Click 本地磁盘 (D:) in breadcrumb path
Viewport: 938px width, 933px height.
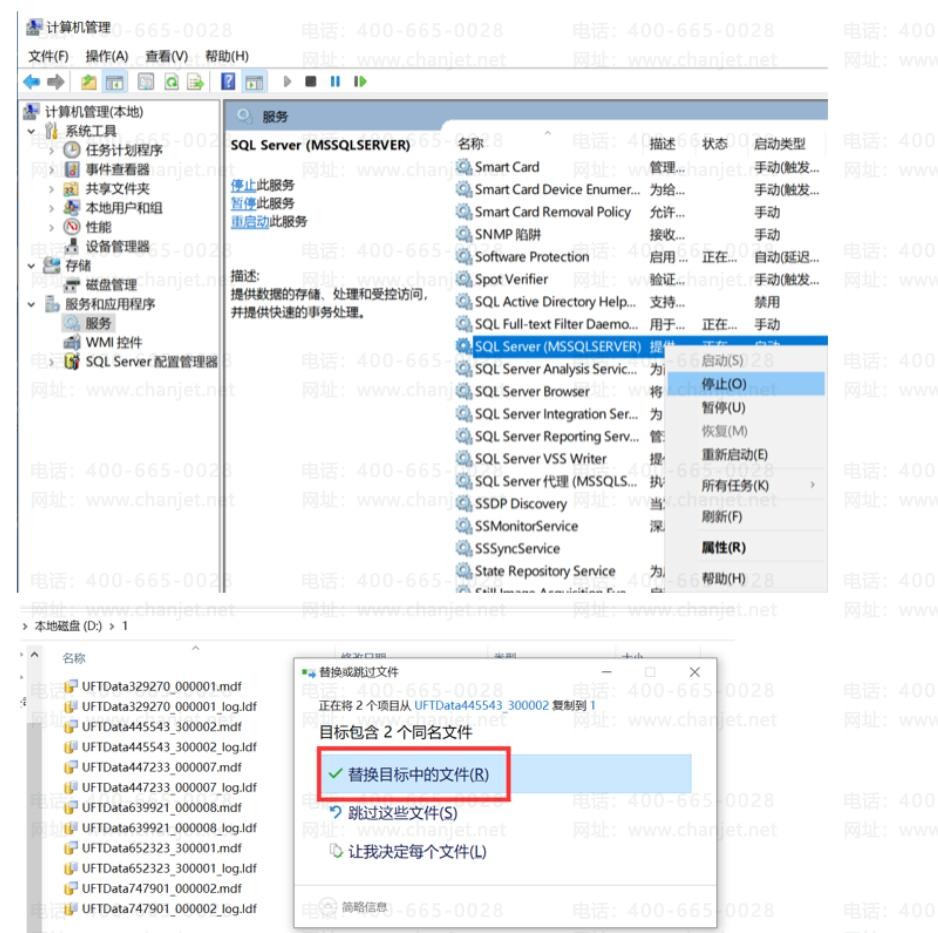click(68, 626)
